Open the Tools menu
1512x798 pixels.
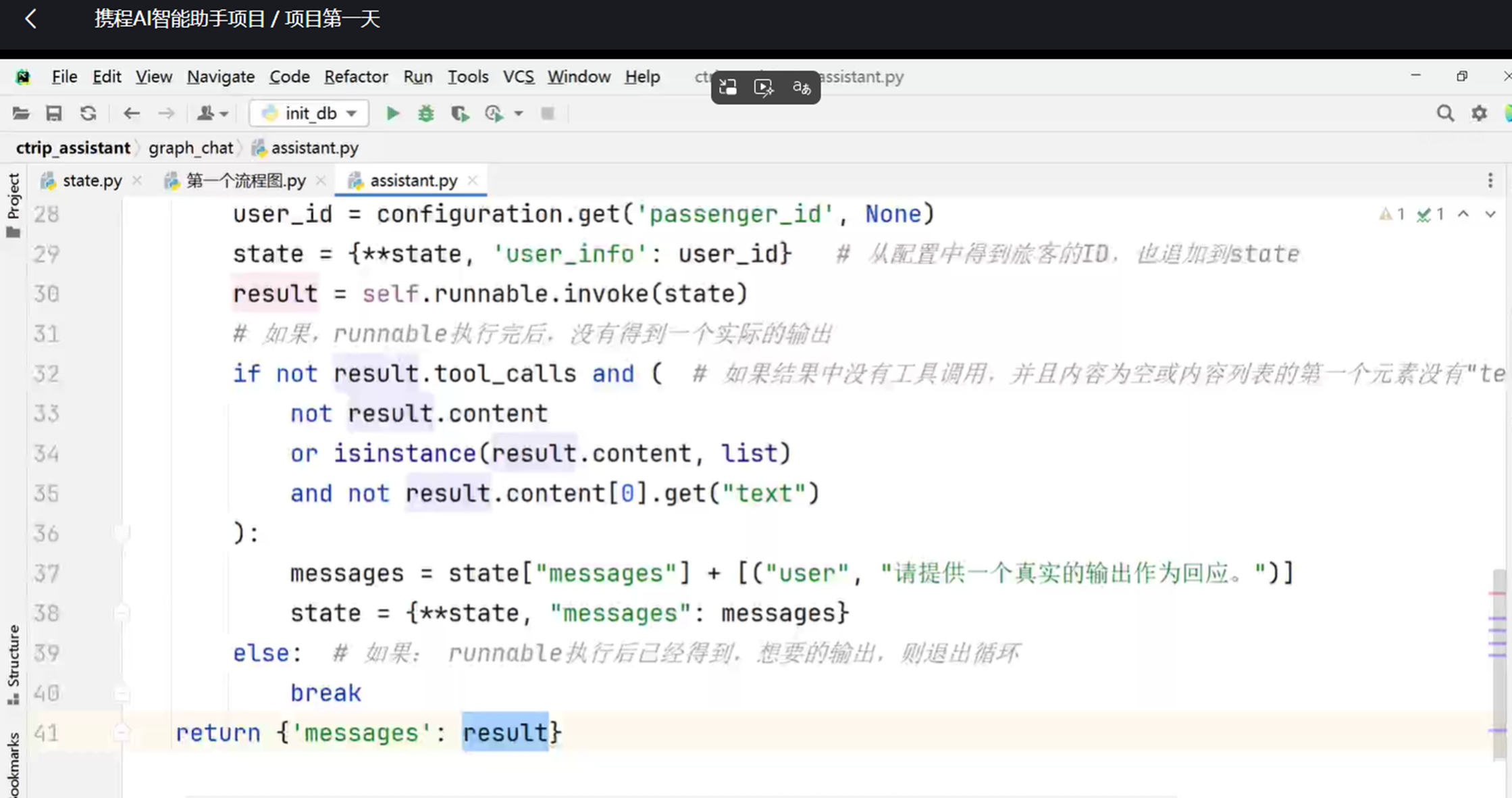468,77
